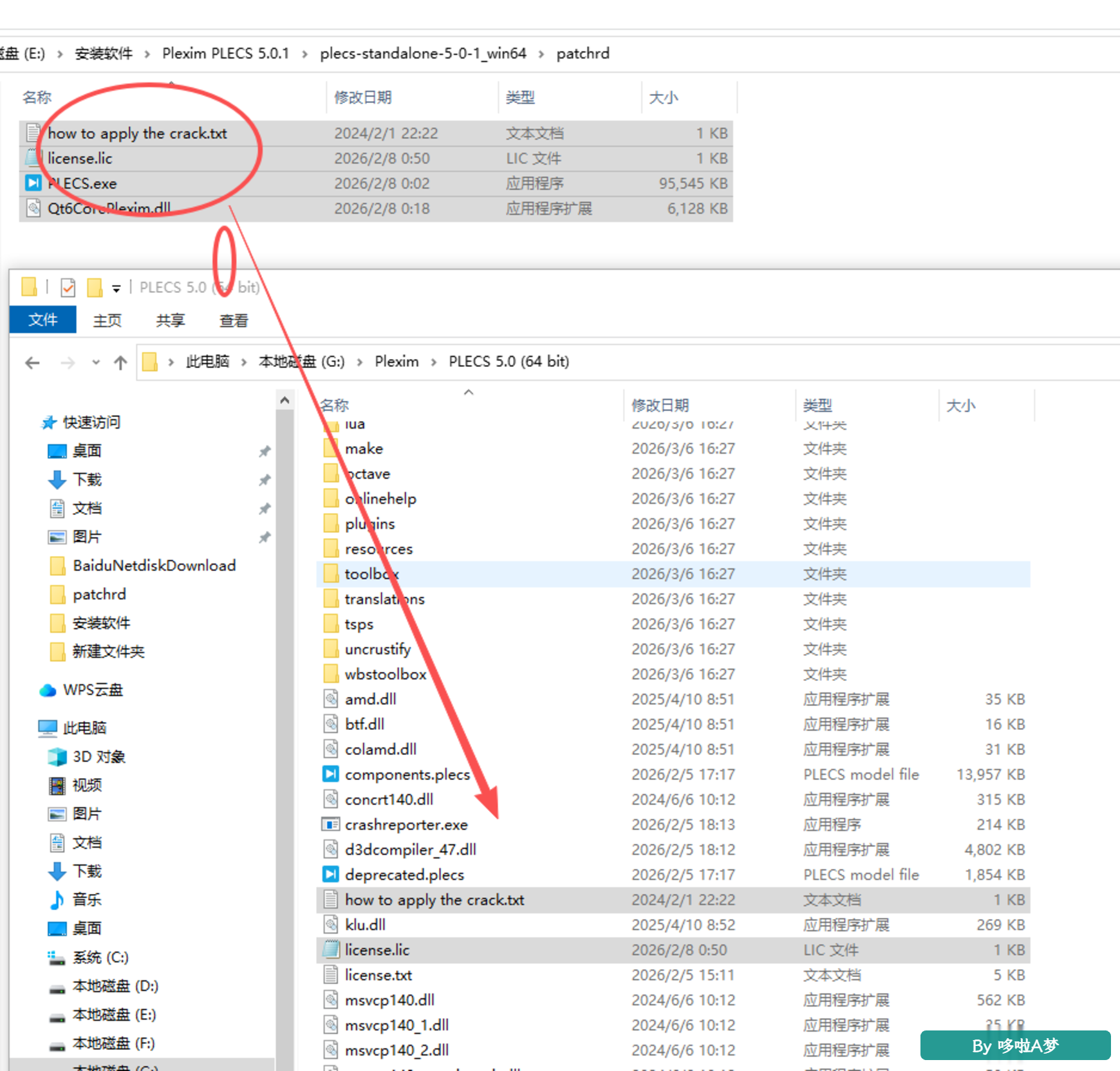Image resolution: width=1120 pixels, height=1071 pixels.
Task: Select the make folder icon
Action: (x=331, y=449)
